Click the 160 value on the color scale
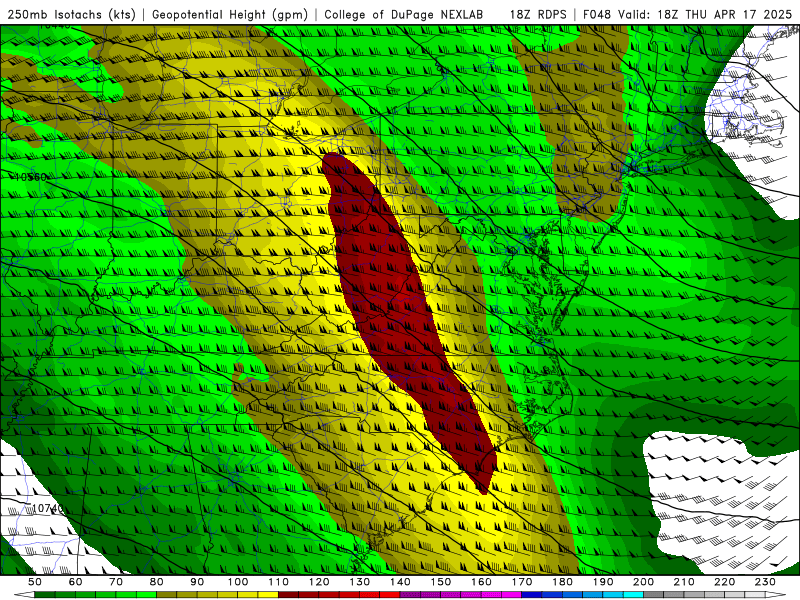Viewport: 800px width, 600px height. 481,582
